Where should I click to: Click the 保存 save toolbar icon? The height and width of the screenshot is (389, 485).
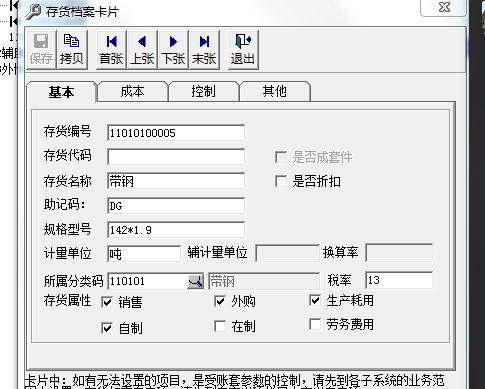(41, 50)
